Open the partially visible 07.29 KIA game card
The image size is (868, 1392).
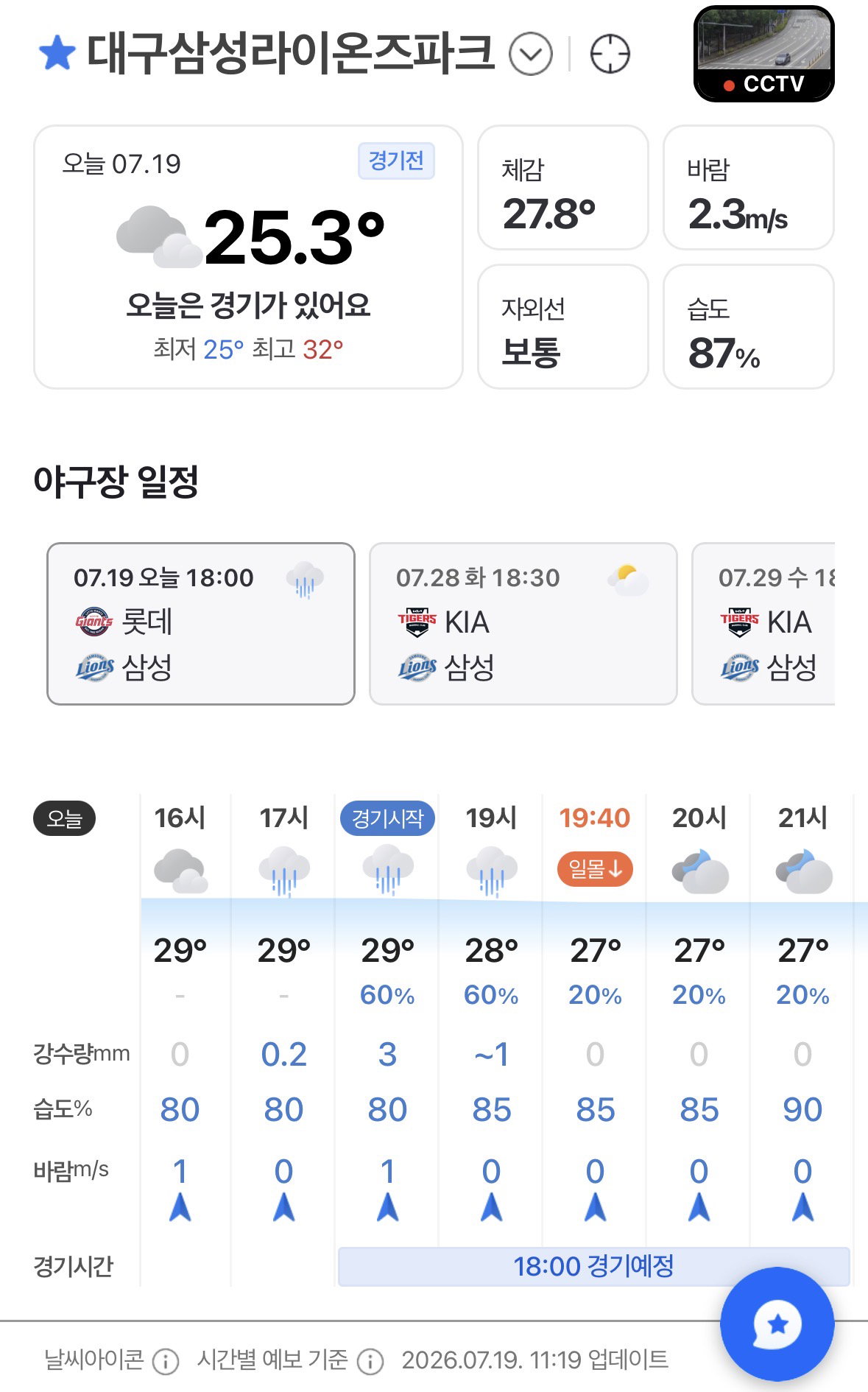click(x=764, y=624)
